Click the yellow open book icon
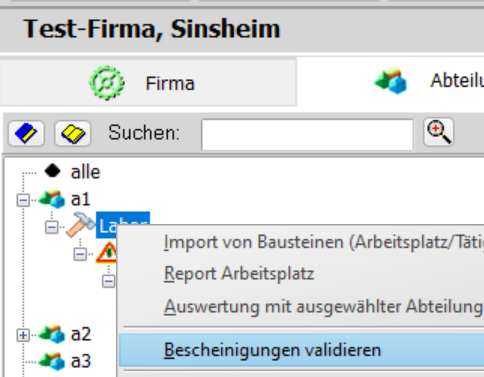Viewport: 484px width, 377px height. coord(73,133)
